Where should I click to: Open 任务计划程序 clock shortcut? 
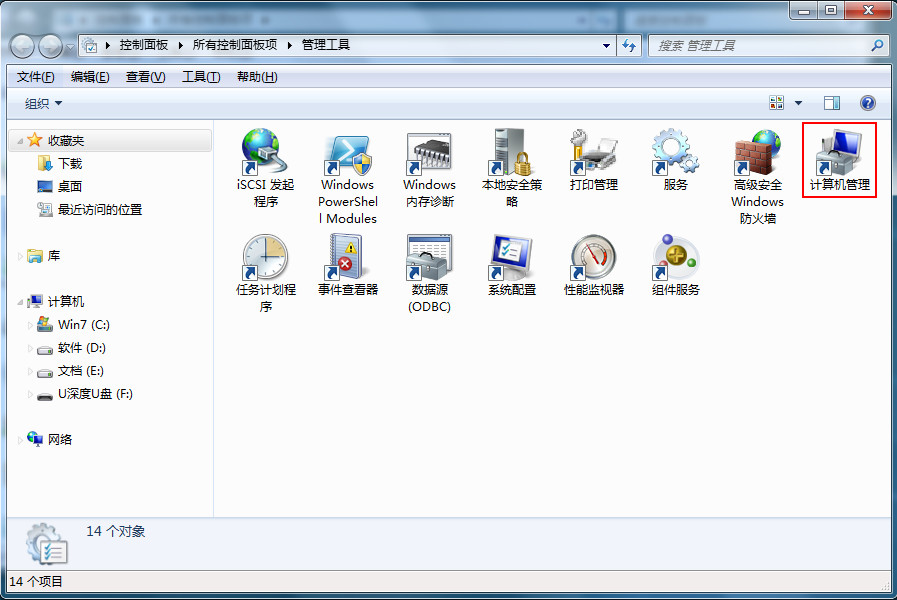click(265, 273)
